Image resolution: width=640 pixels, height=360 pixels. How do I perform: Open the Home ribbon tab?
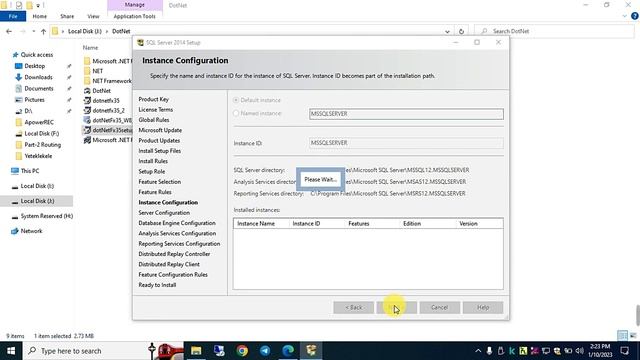(x=40, y=16)
